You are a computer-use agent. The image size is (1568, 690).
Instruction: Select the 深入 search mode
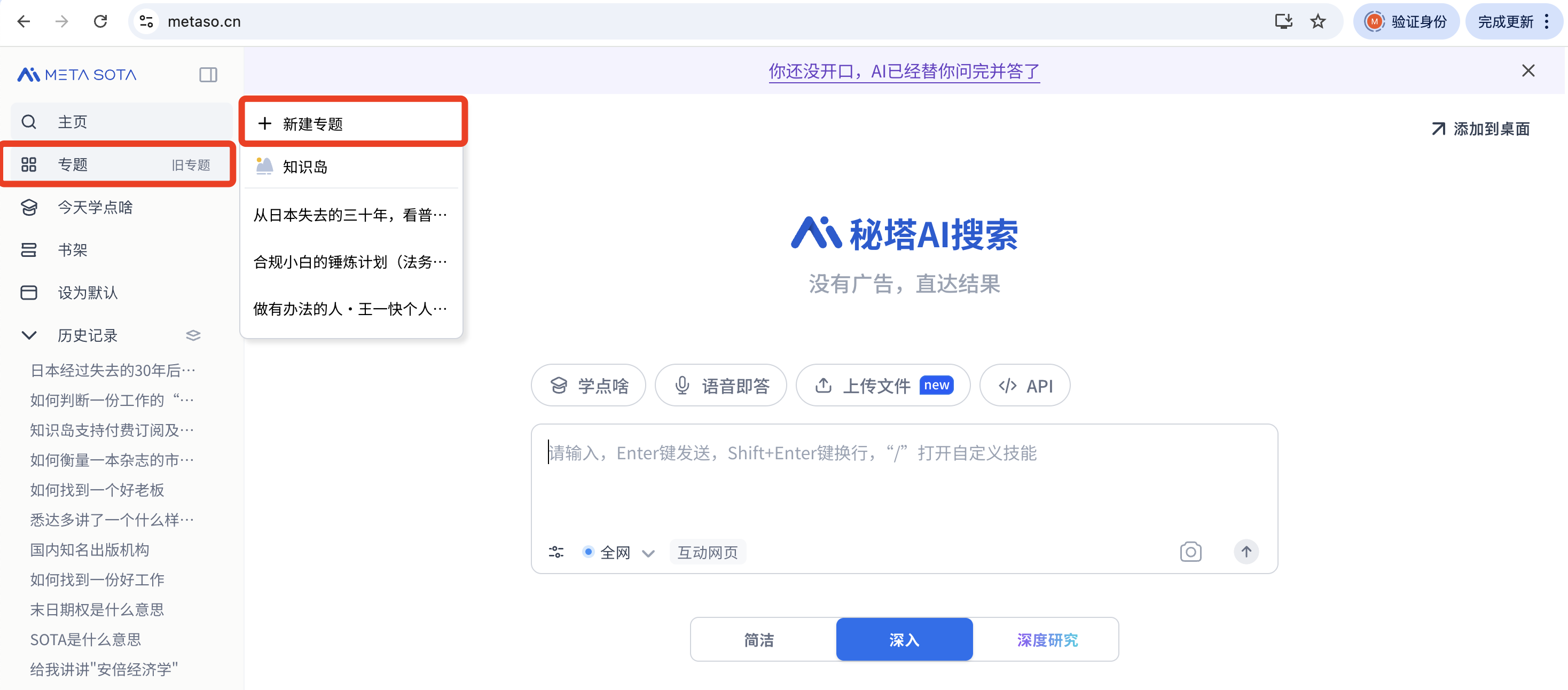904,639
